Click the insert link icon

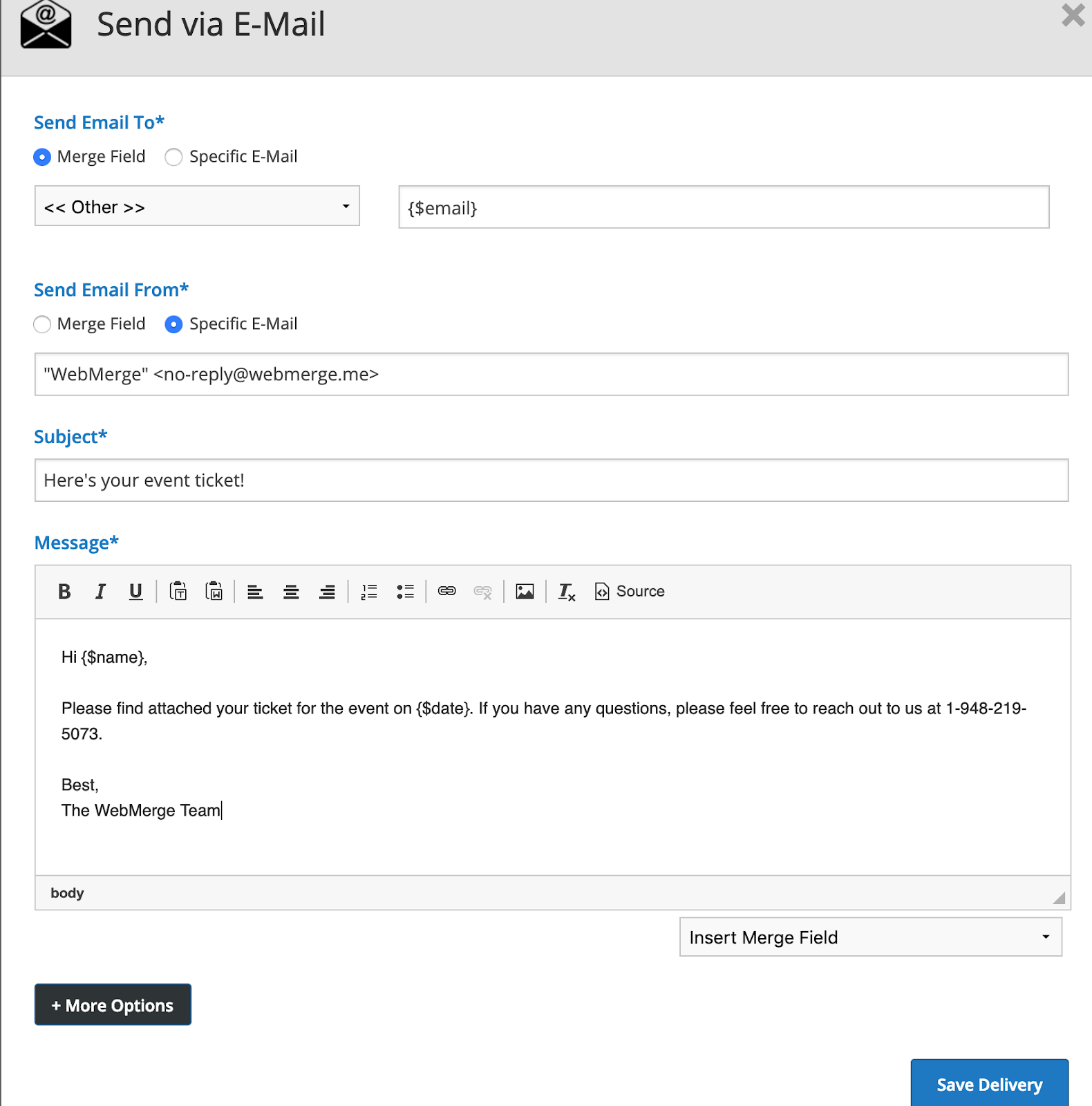click(447, 592)
